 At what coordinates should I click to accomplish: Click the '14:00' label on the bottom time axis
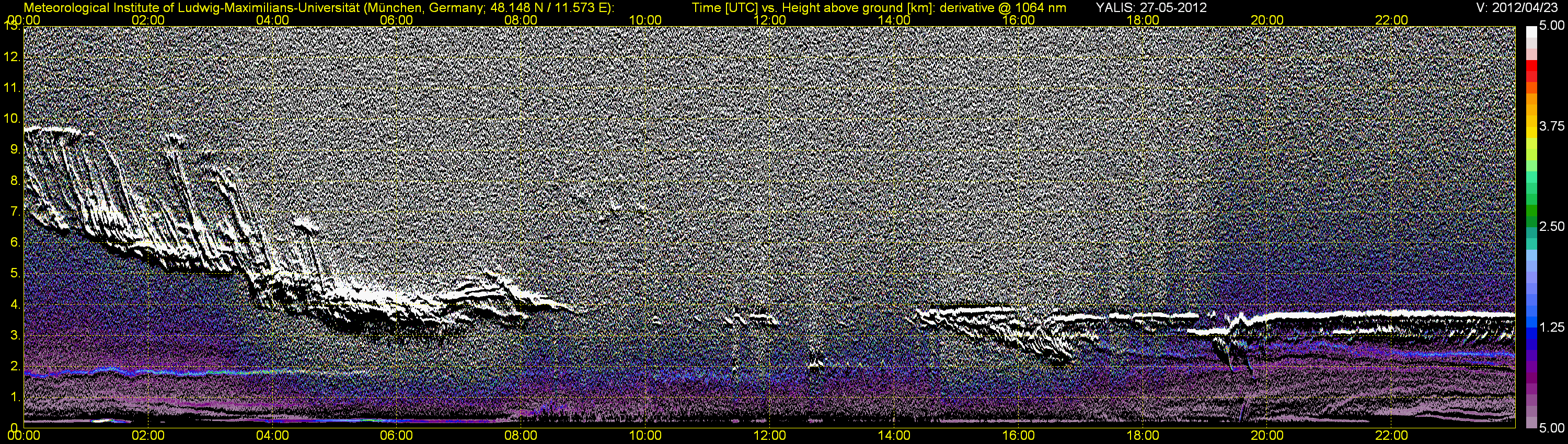894,436
